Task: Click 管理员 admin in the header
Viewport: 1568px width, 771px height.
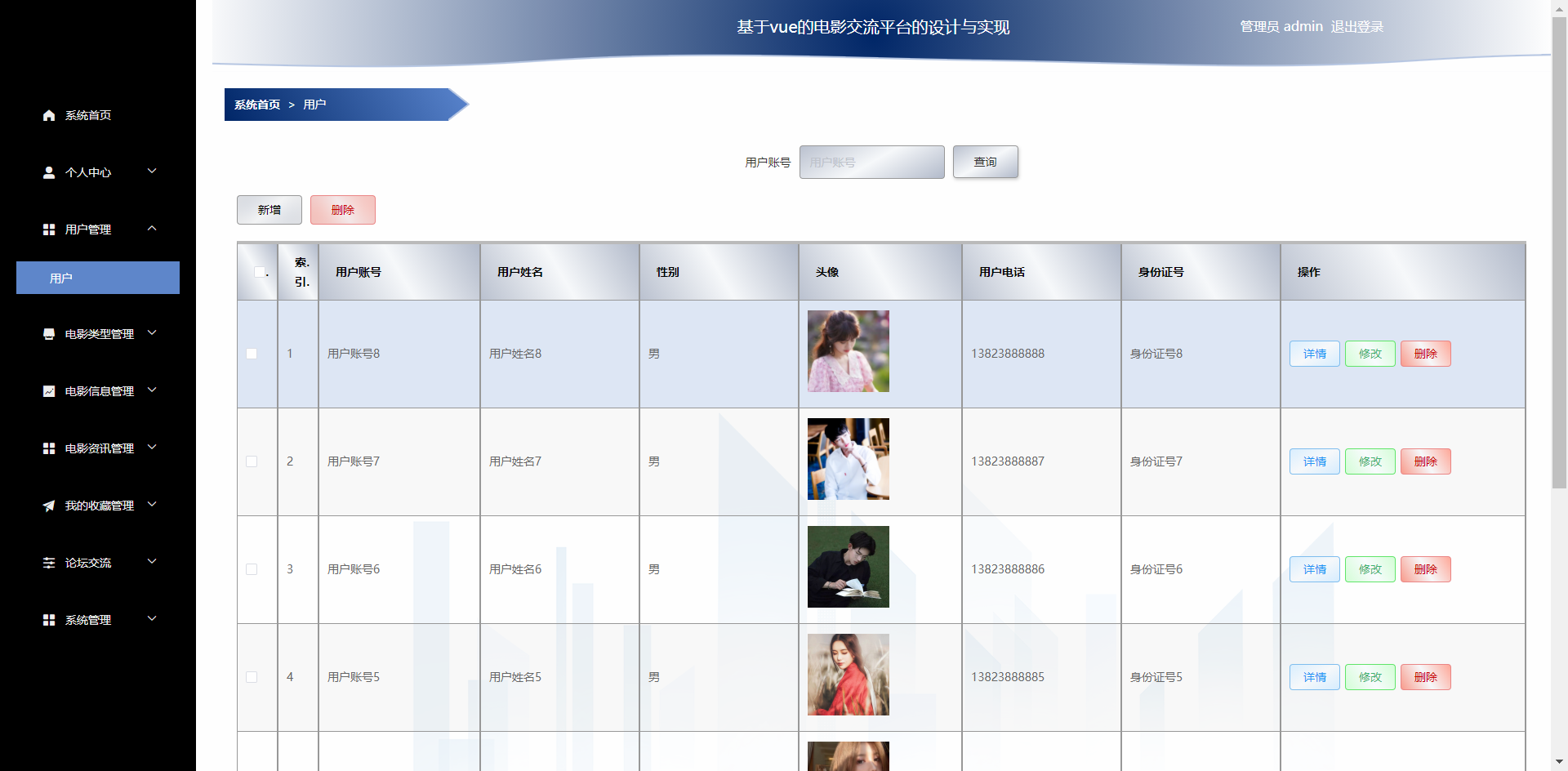Action: coord(1281,27)
